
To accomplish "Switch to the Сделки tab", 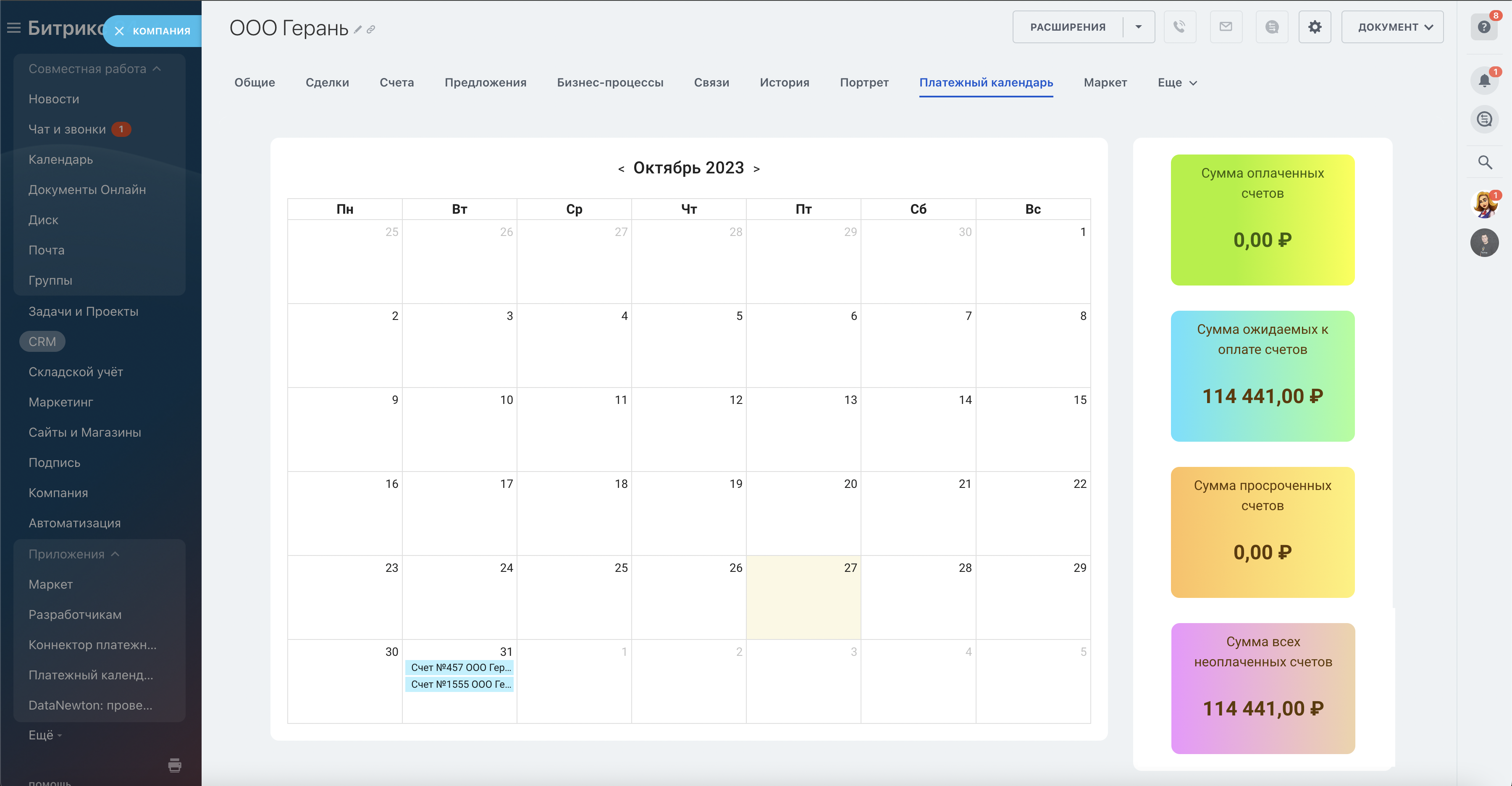I will point(327,83).
